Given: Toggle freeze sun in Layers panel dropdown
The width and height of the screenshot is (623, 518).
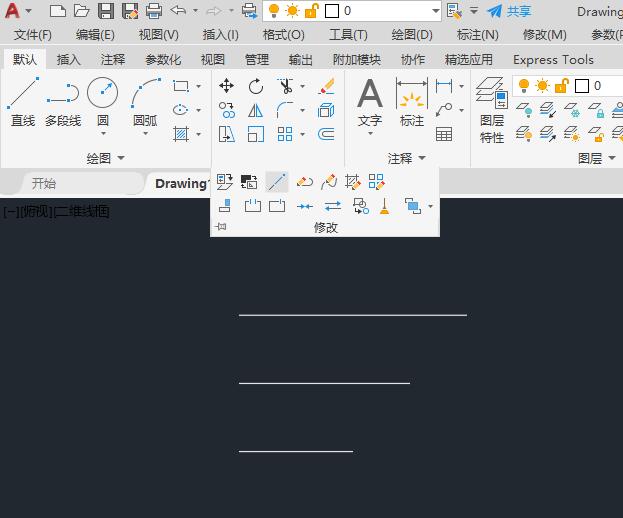Looking at the screenshot, I should (542, 86).
